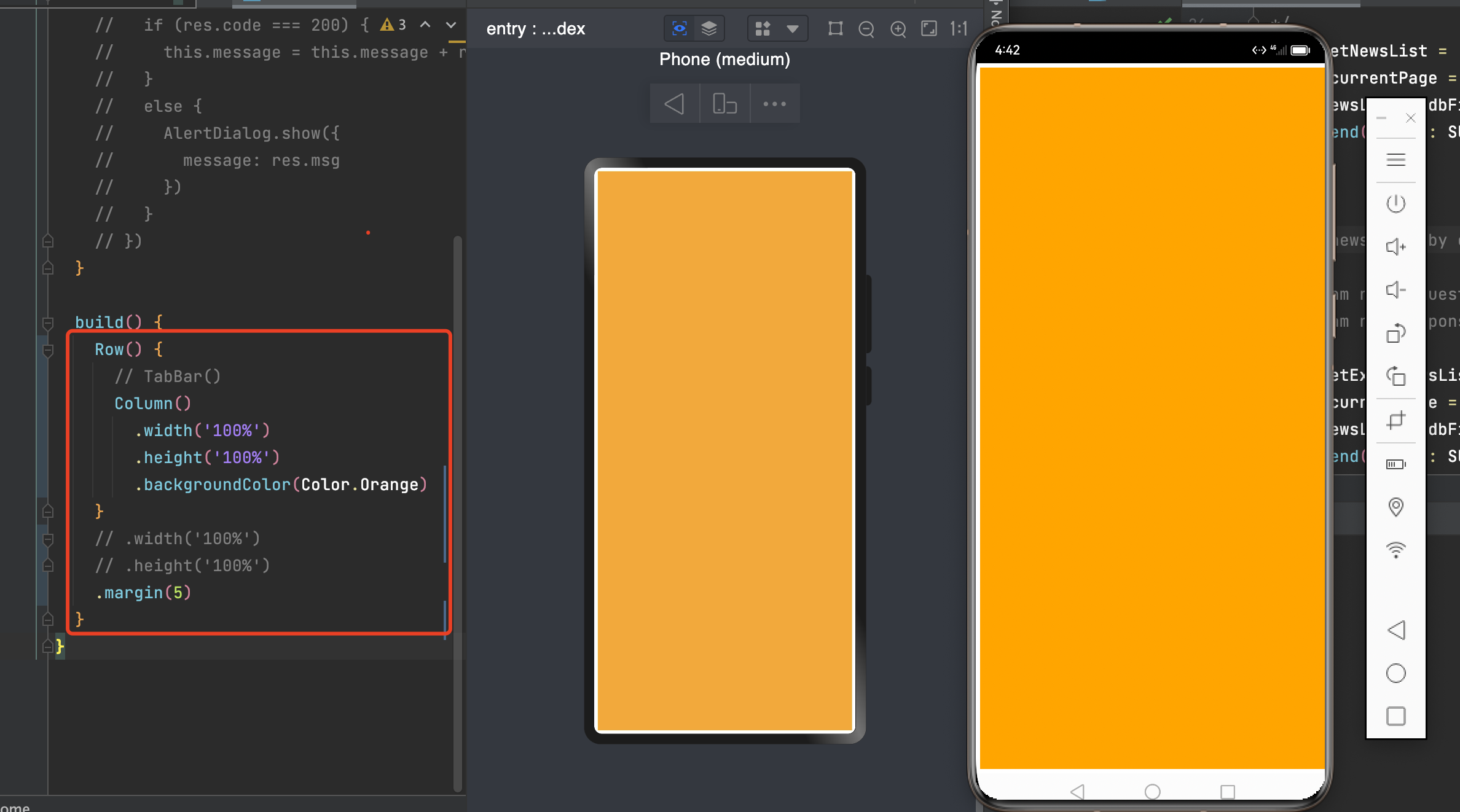Open the three-dots more options in previewer
1460x812 pixels.
point(775,104)
